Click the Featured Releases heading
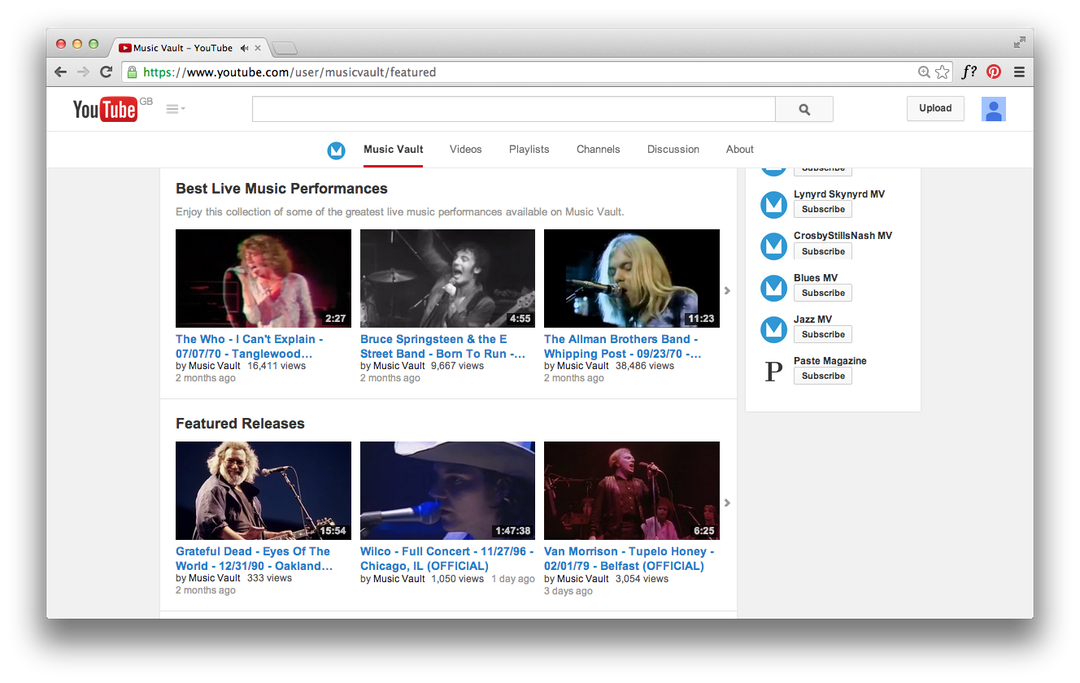The width and height of the screenshot is (1080, 683). click(x=240, y=423)
